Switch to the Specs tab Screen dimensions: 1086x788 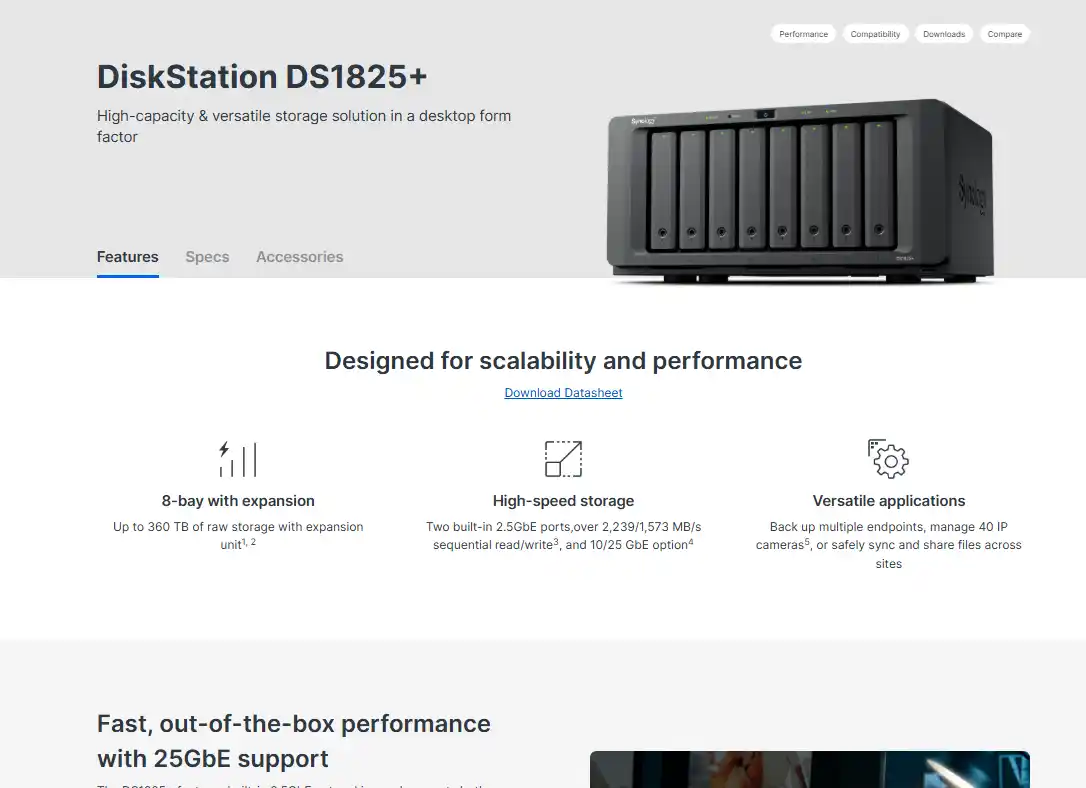tap(207, 257)
